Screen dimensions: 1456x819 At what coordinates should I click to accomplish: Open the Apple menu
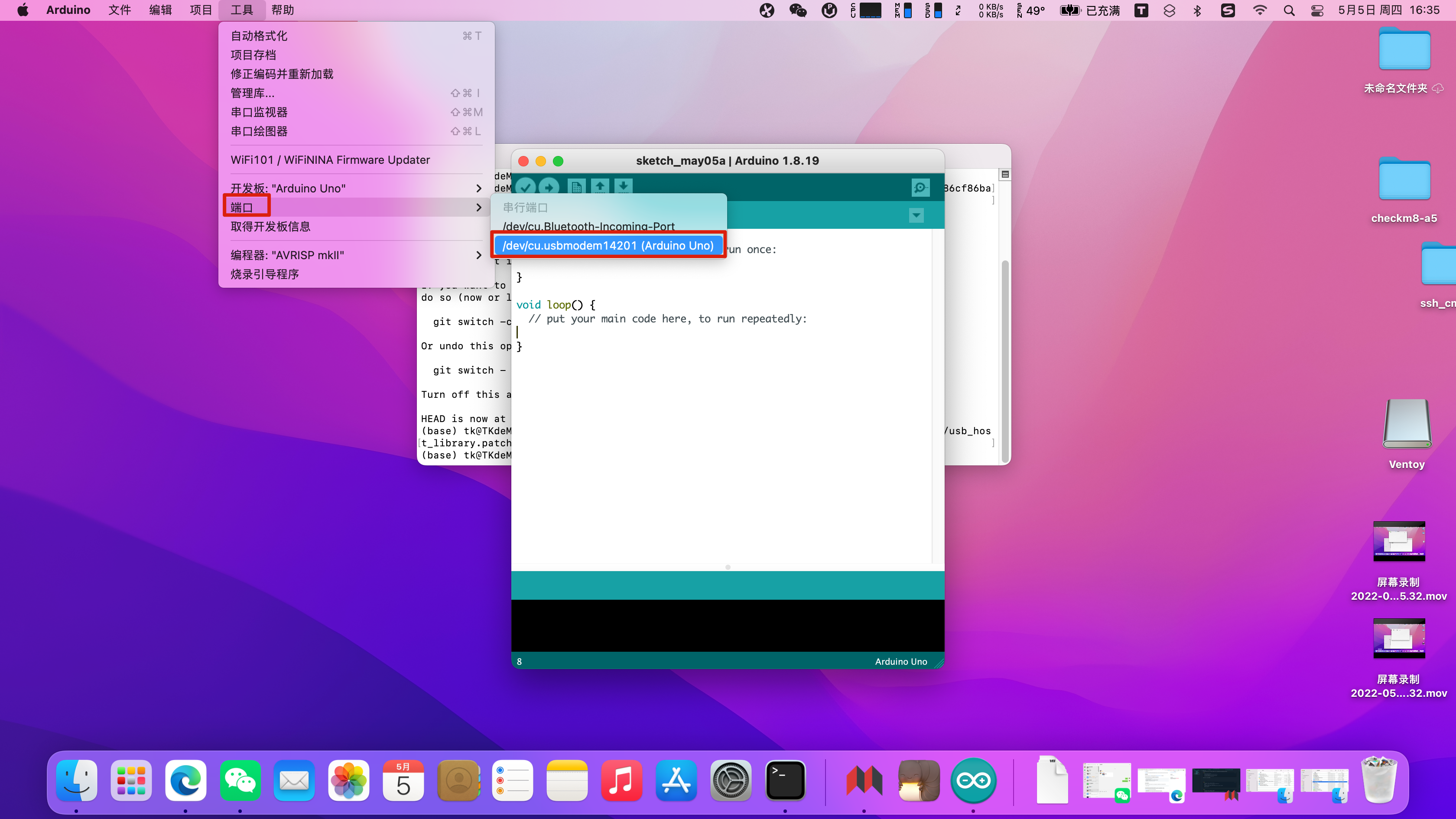coord(23,10)
